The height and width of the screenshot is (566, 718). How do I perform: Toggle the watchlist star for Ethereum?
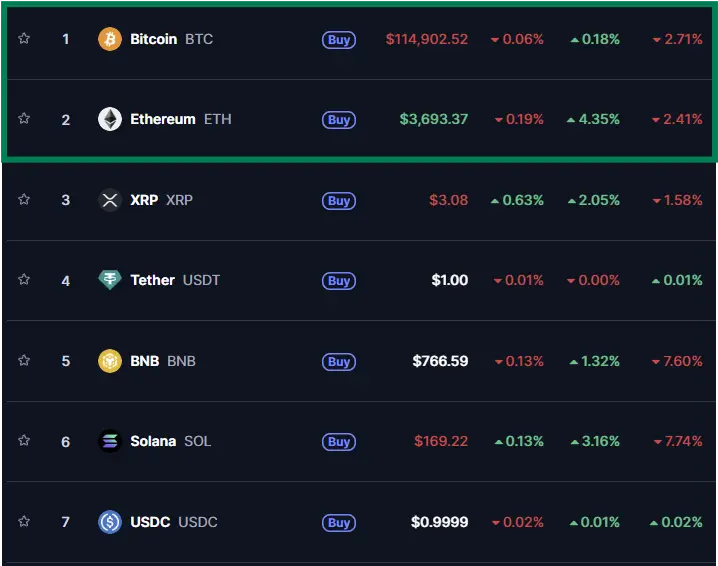[x=24, y=119]
